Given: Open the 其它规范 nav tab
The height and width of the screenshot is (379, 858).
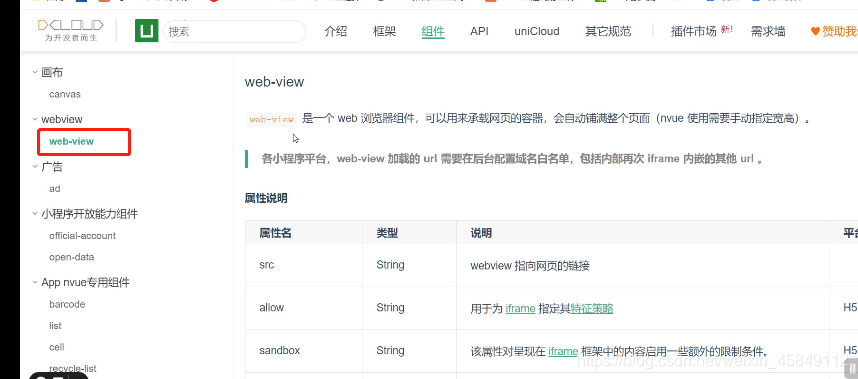Looking at the screenshot, I should pos(608,31).
